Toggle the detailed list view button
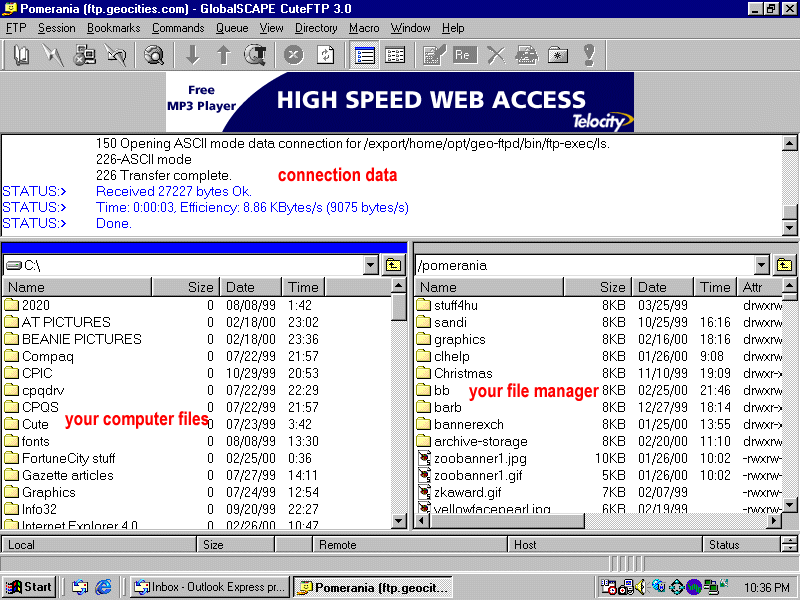Screen dimensions: 800x600 (364, 56)
